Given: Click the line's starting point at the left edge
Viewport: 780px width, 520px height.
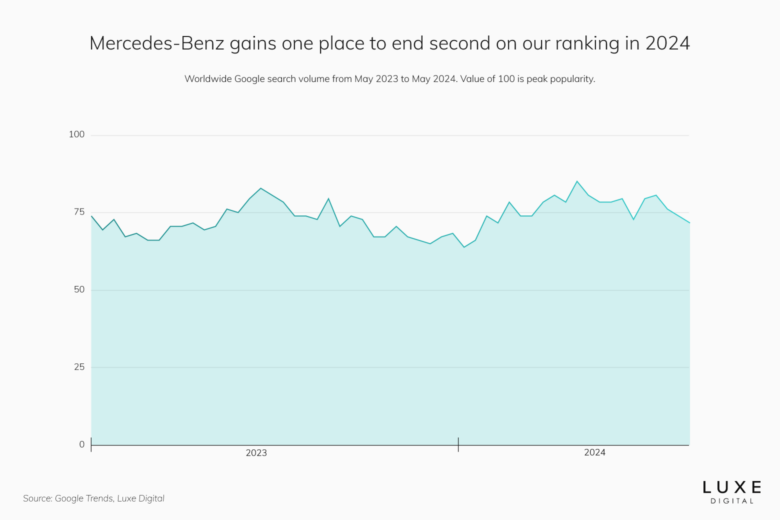Looking at the screenshot, I should pyautogui.click(x=91, y=216).
